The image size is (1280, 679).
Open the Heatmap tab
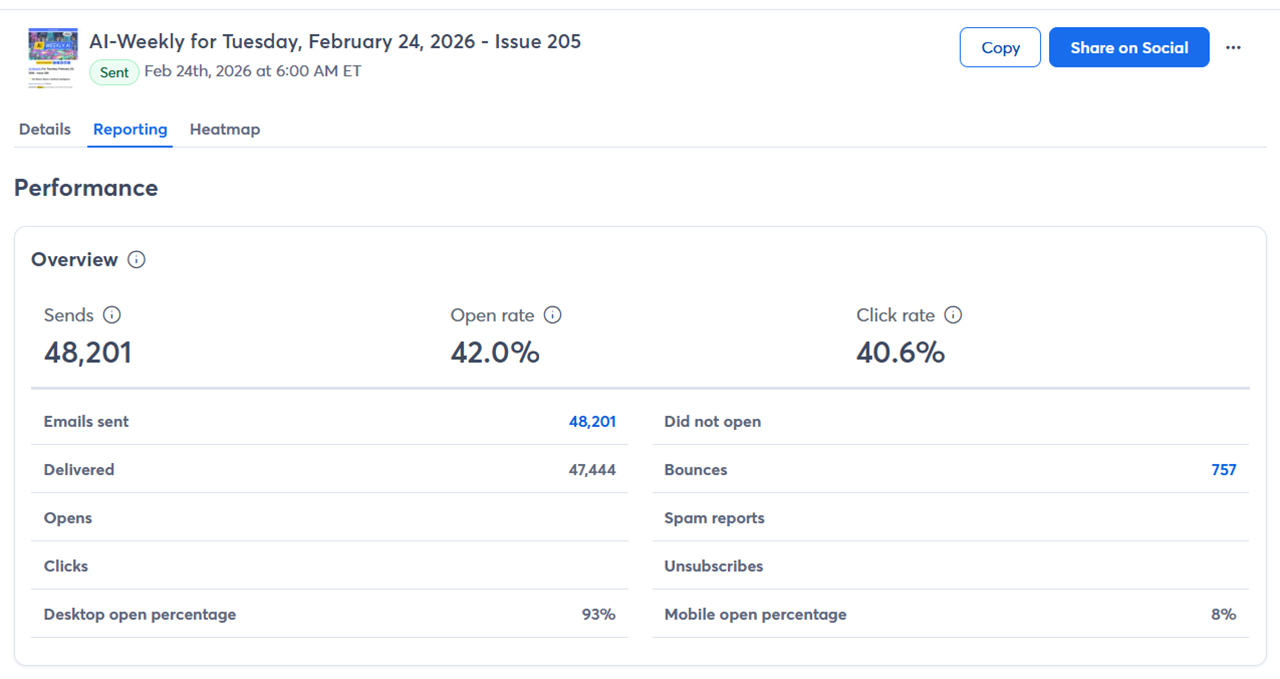[225, 129]
